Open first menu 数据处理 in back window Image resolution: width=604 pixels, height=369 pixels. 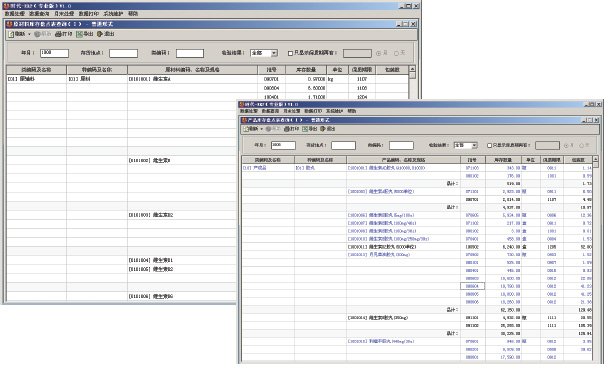coord(15,13)
